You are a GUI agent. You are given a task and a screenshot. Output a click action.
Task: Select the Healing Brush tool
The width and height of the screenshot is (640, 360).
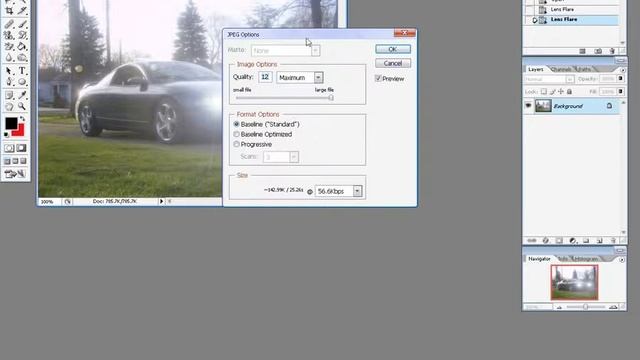(x=9, y=24)
